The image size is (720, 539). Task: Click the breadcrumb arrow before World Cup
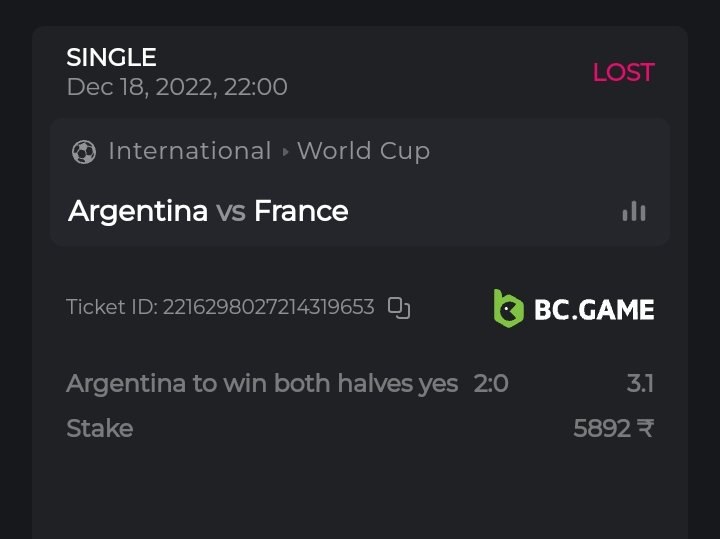(286, 152)
